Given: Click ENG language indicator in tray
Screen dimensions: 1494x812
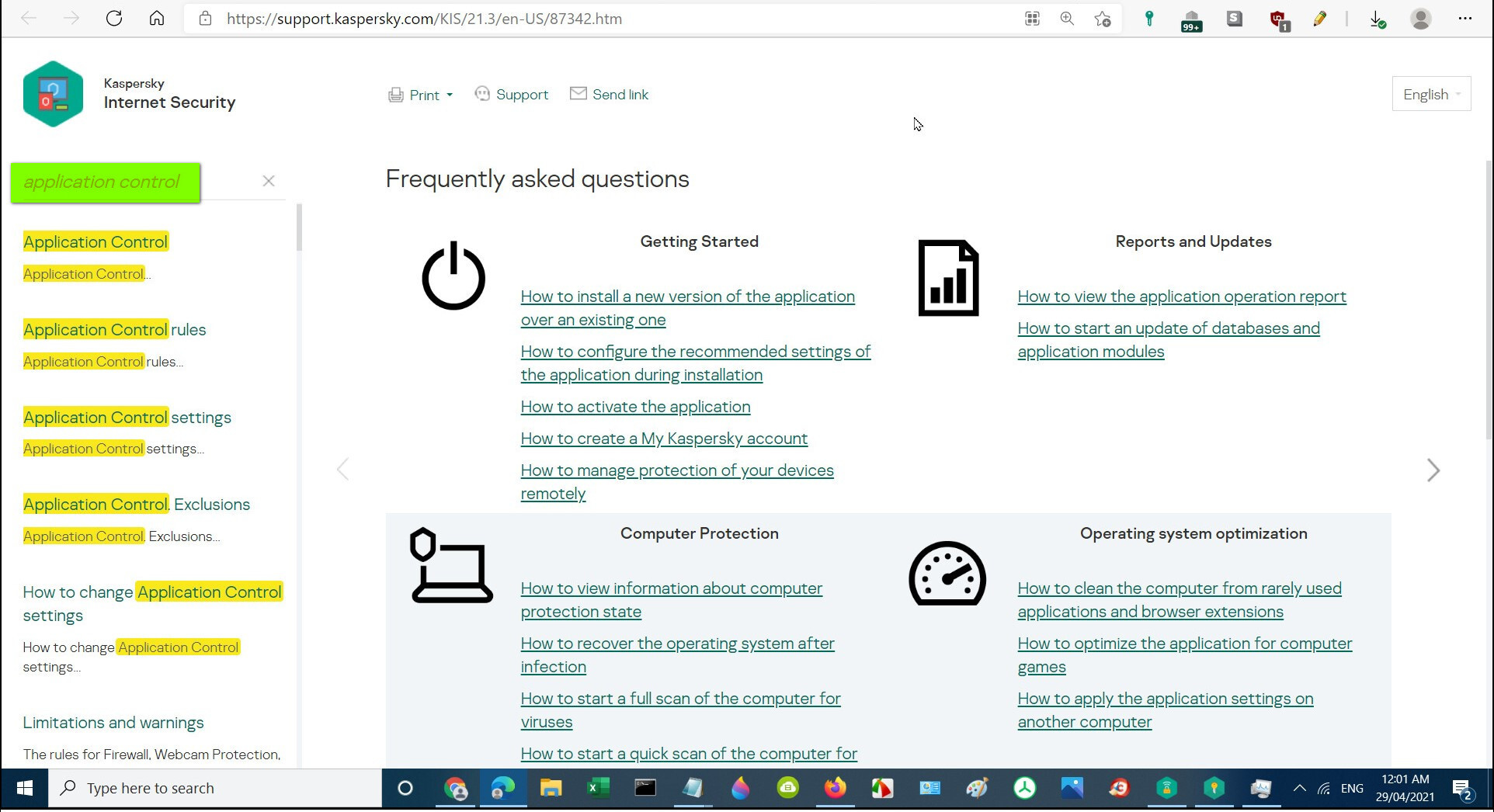Looking at the screenshot, I should [x=1352, y=789].
